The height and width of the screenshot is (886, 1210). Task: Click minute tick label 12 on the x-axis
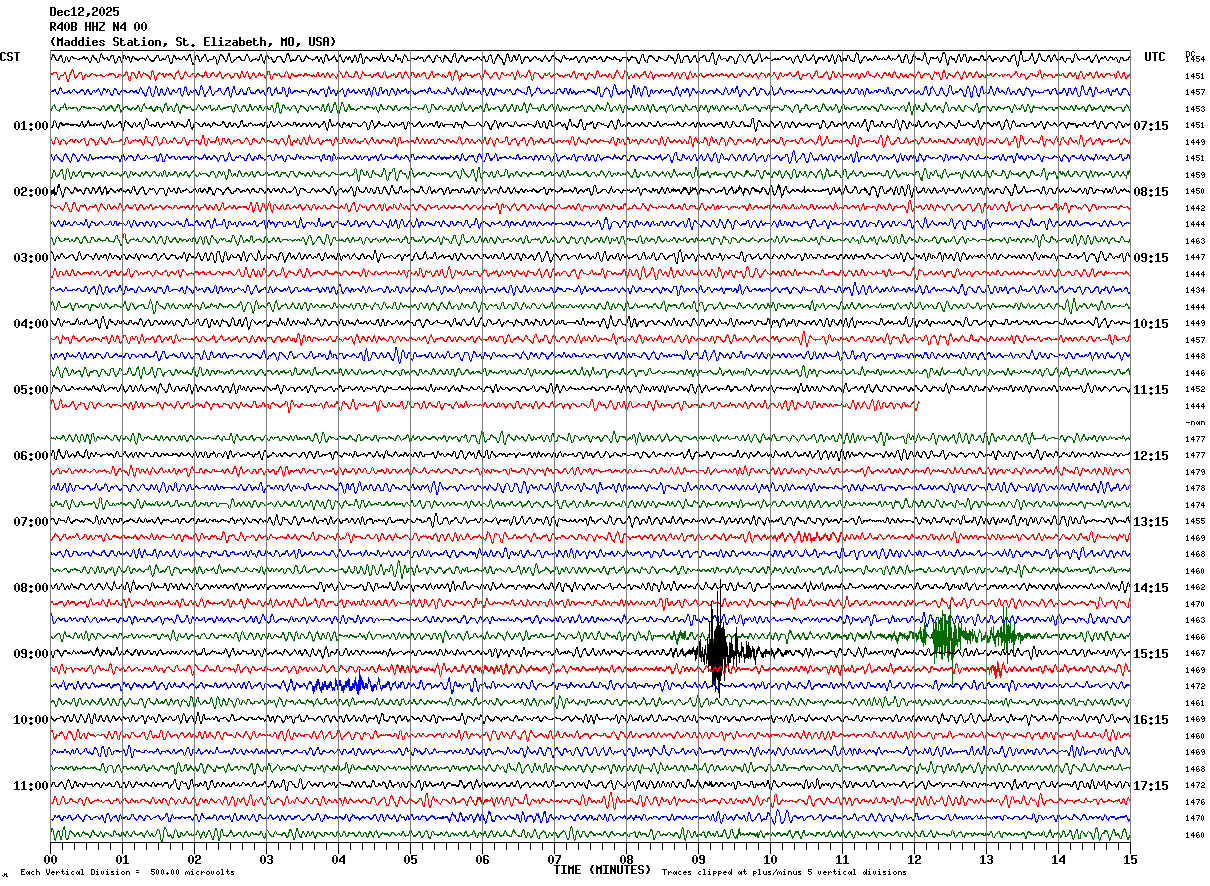914,859
